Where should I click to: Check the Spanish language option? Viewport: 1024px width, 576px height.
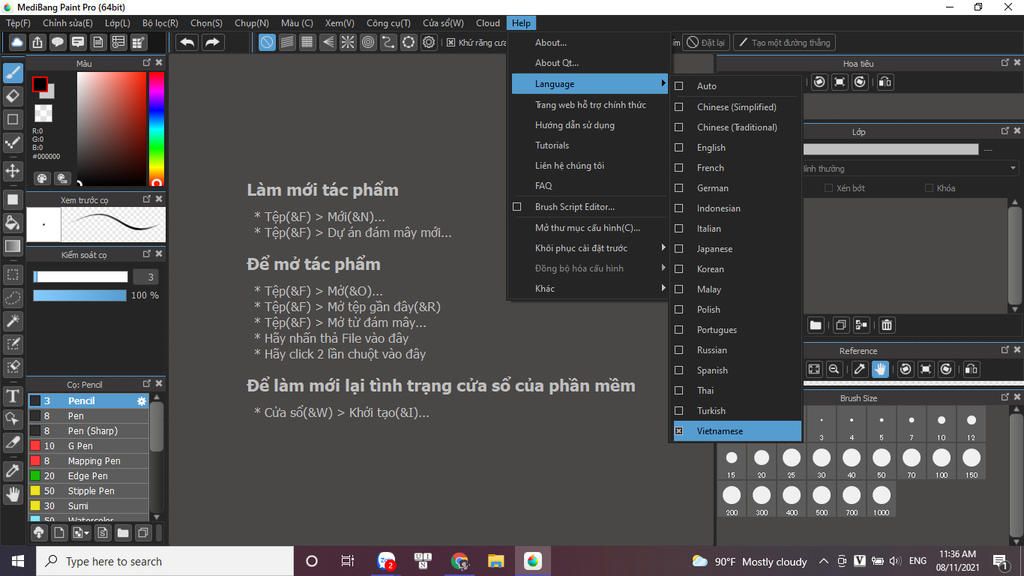point(679,370)
